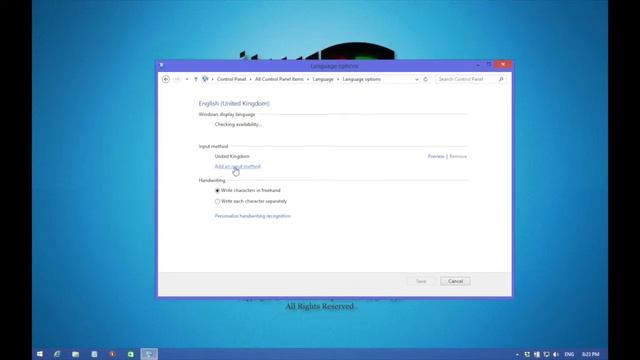The height and width of the screenshot is (360, 640).
Task: Click the English (United Kingdom) heading
Action: click(x=234, y=104)
